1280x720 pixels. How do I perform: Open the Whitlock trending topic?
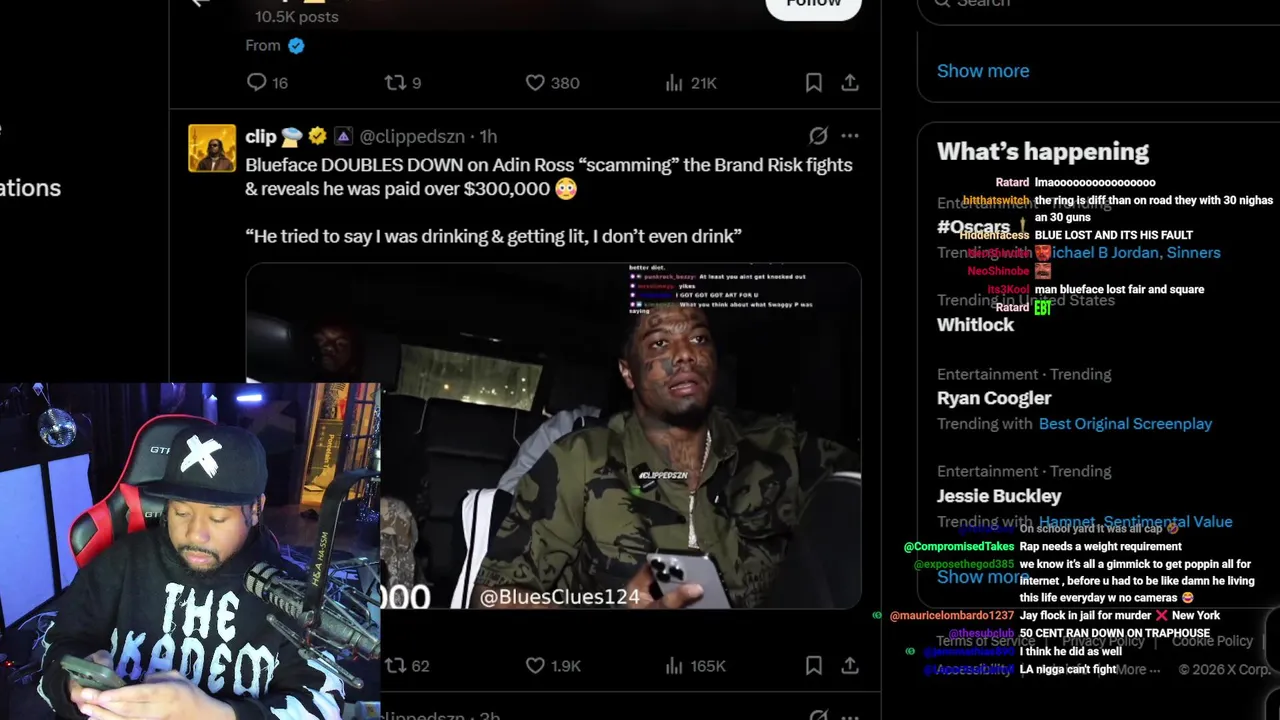[x=975, y=325]
